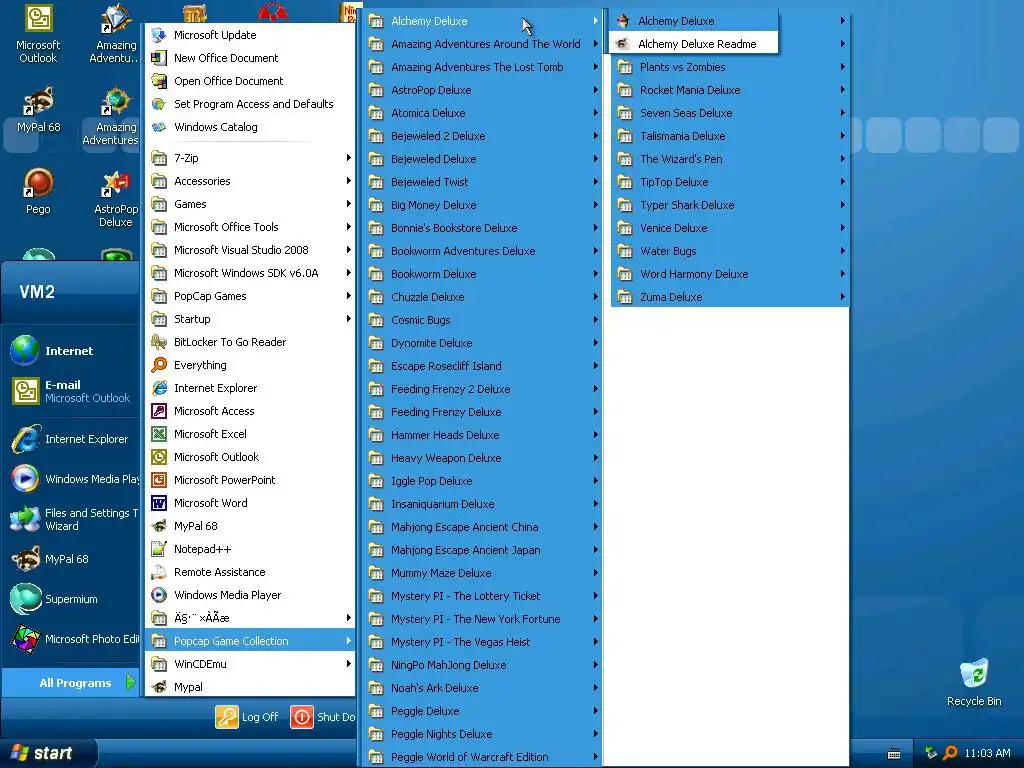Select Popcap Game Collection menu entry
The width and height of the screenshot is (1024, 768).
click(x=249, y=641)
